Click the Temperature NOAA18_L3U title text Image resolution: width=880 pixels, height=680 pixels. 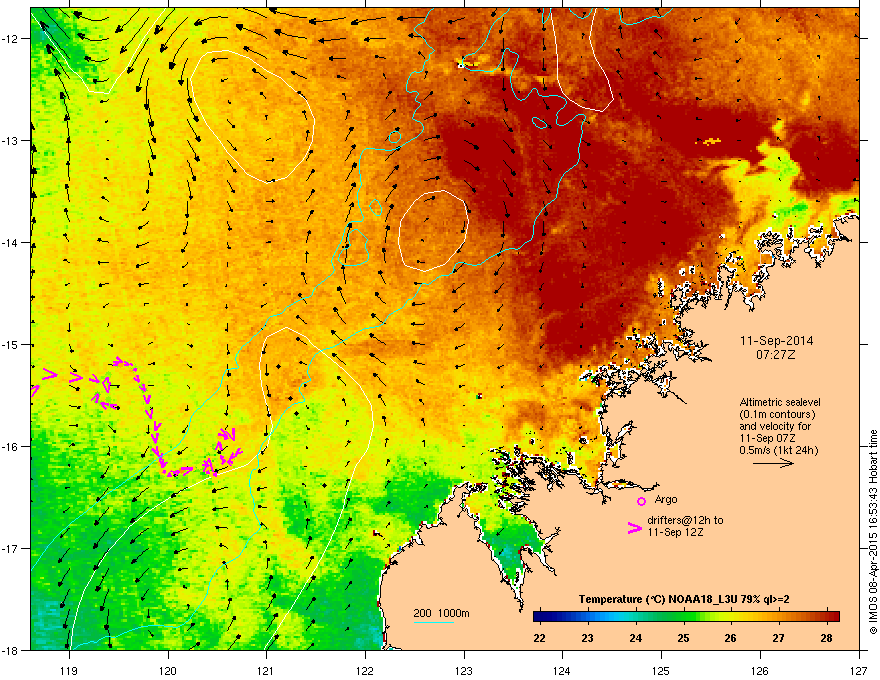tap(684, 600)
